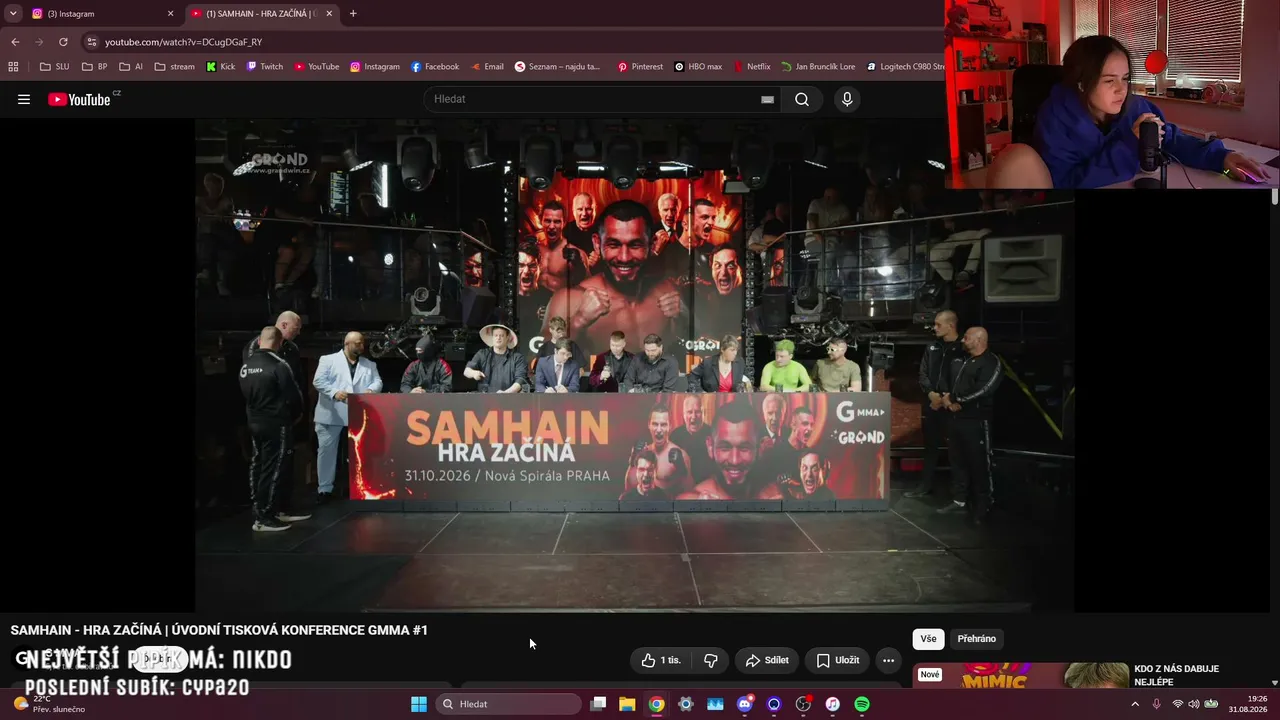Open the on-screen keyboard in search box
Image resolution: width=1280 pixels, height=720 pixels.
pos(767,99)
